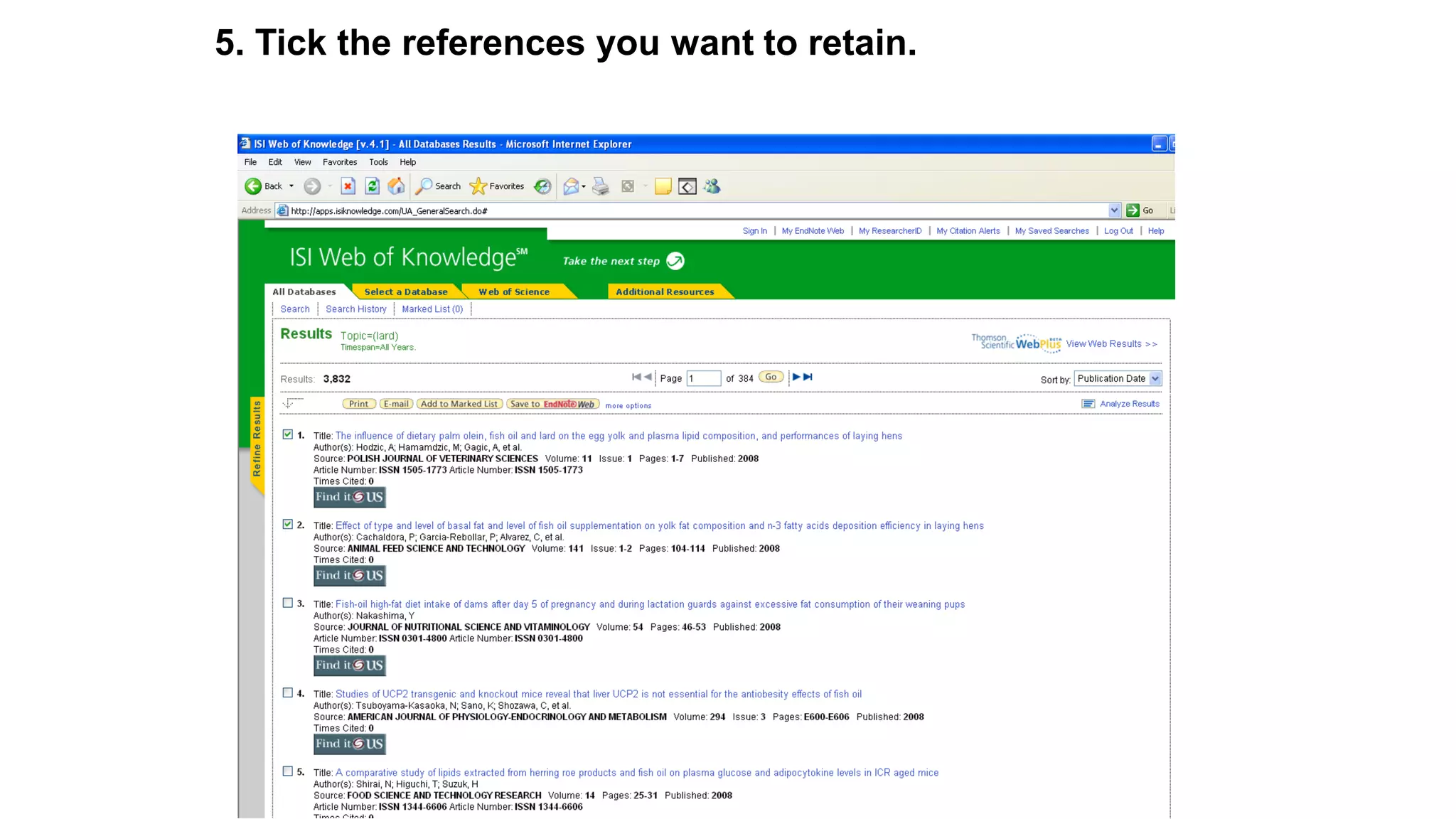Click the History icon in toolbar
This screenshot has width=1456, height=819.
coord(542,186)
